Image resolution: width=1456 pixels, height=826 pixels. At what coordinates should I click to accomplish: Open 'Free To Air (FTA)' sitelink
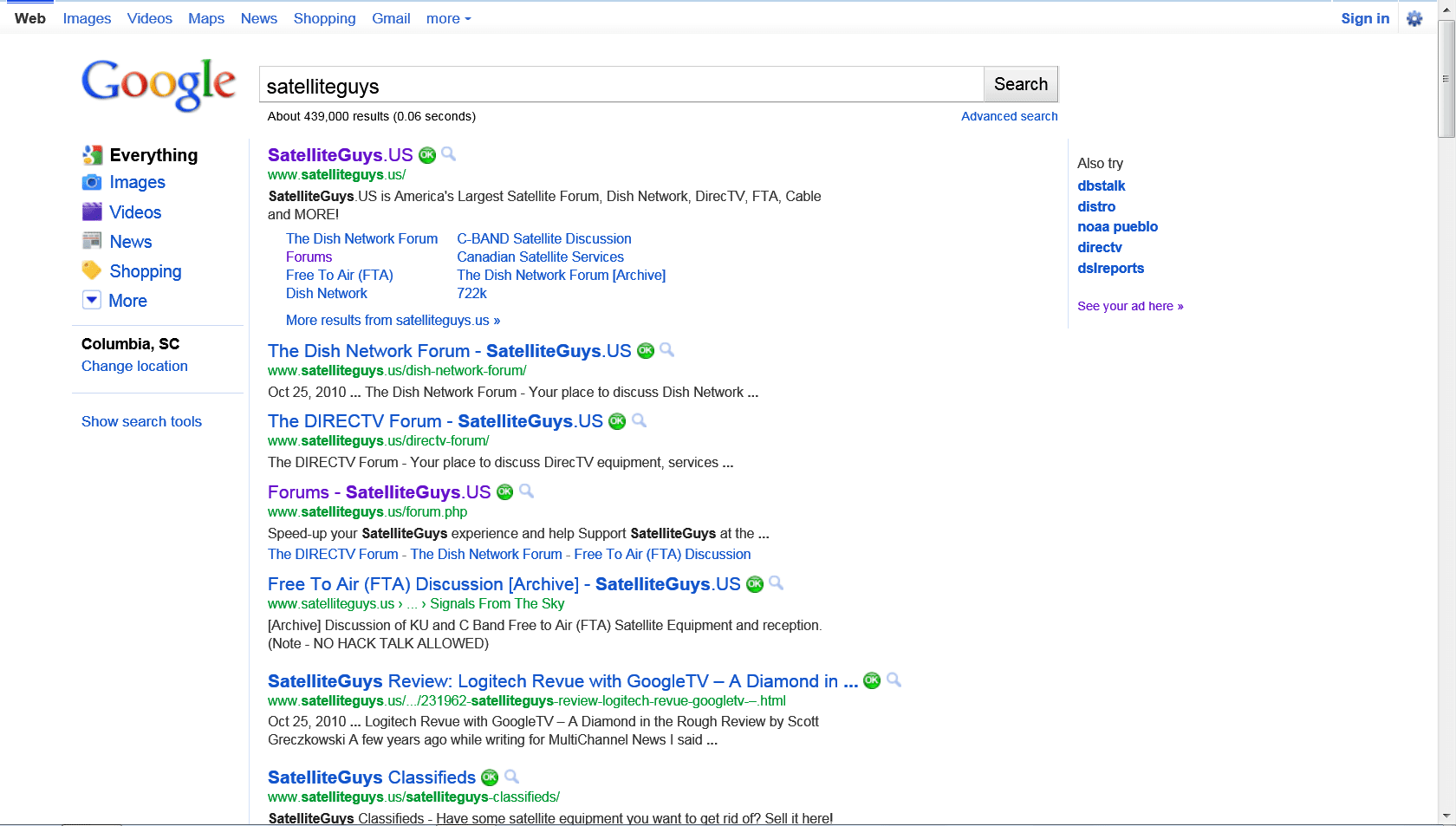340,275
